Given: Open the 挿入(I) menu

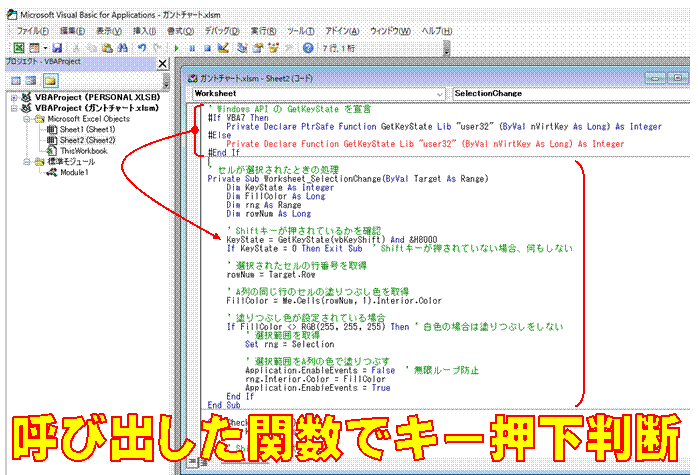Looking at the screenshot, I should tap(144, 31).
